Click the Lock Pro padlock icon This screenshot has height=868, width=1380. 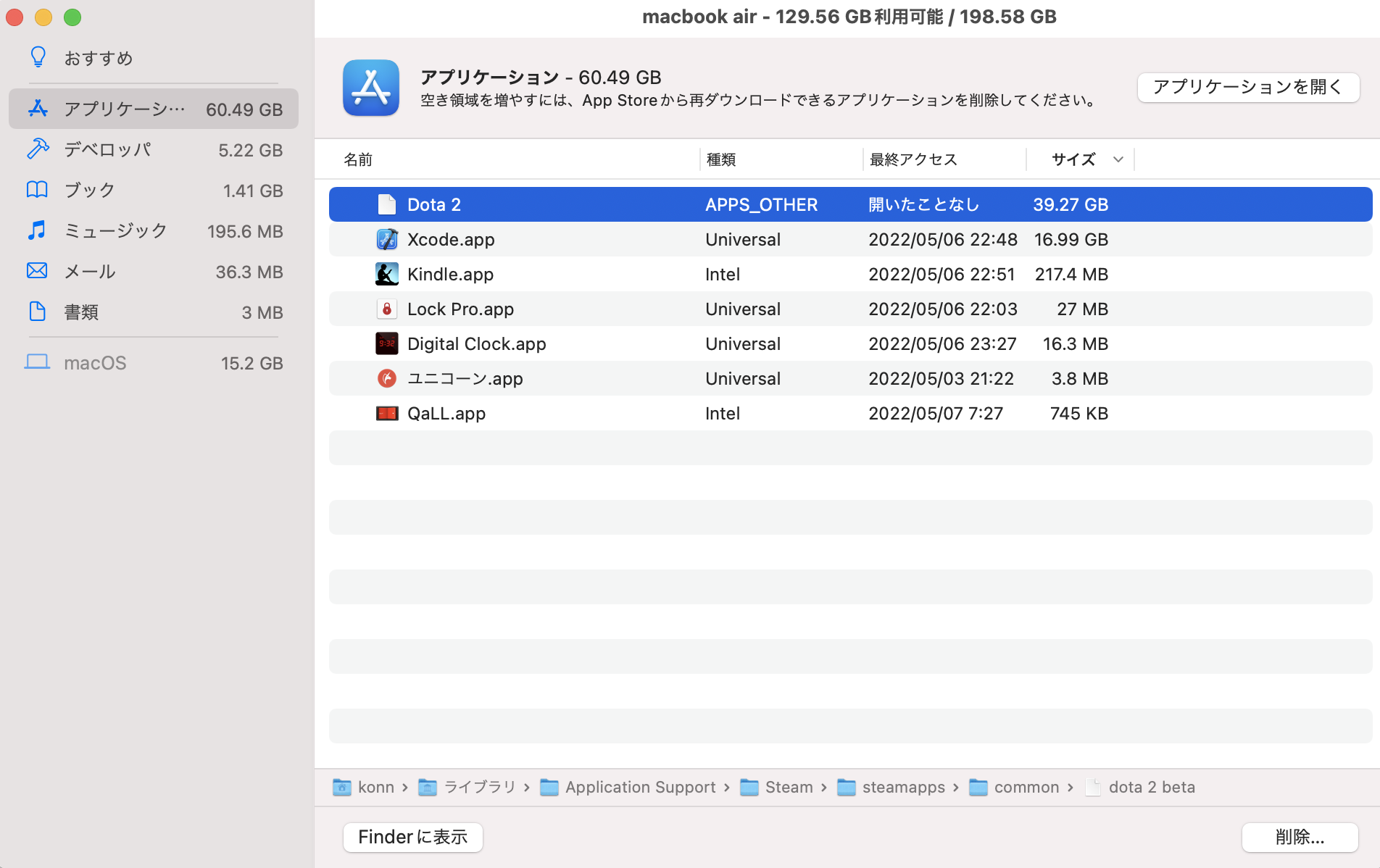pyautogui.click(x=387, y=309)
